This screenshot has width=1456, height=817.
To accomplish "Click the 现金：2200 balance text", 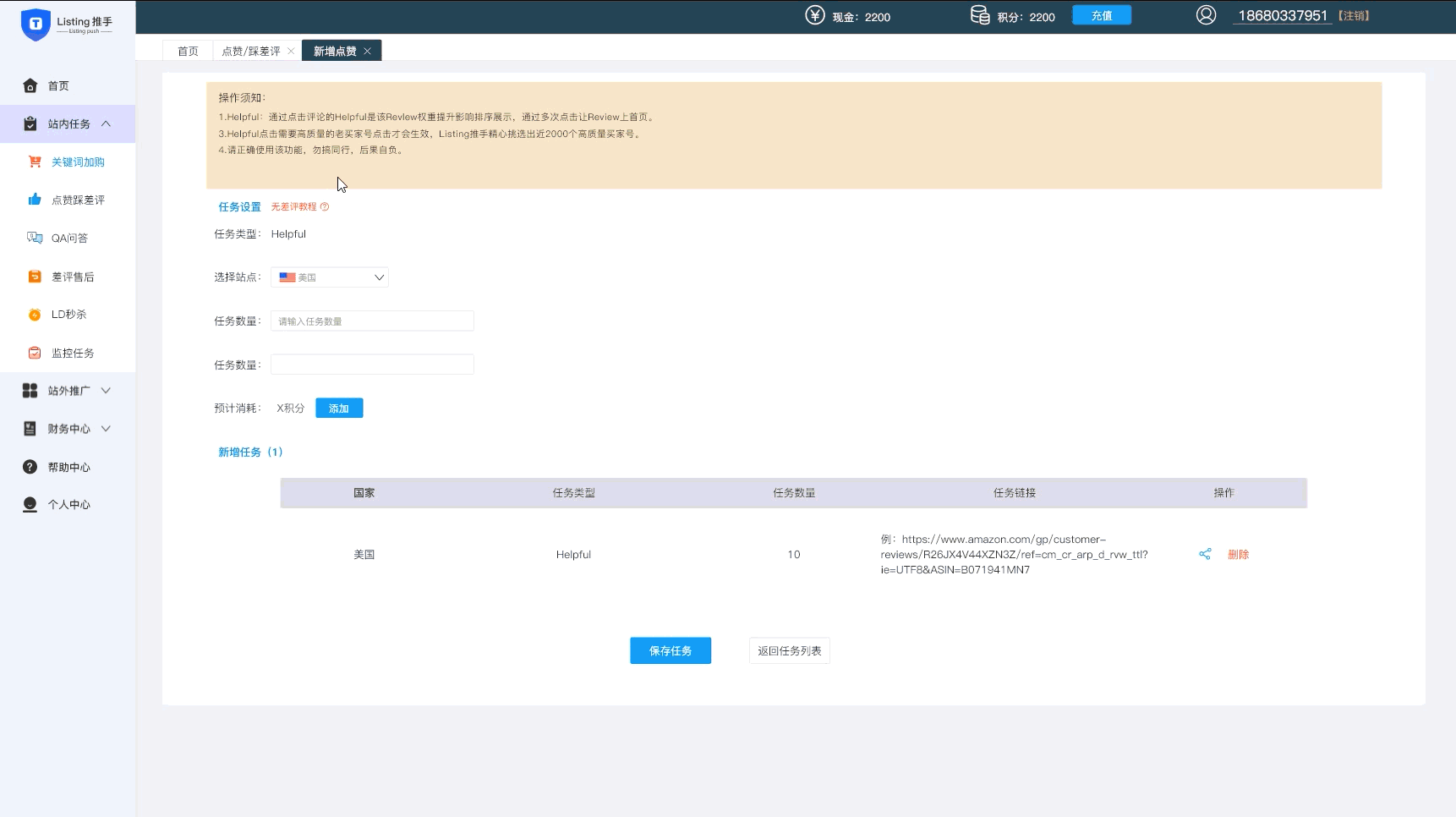I will click(x=862, y=17).
